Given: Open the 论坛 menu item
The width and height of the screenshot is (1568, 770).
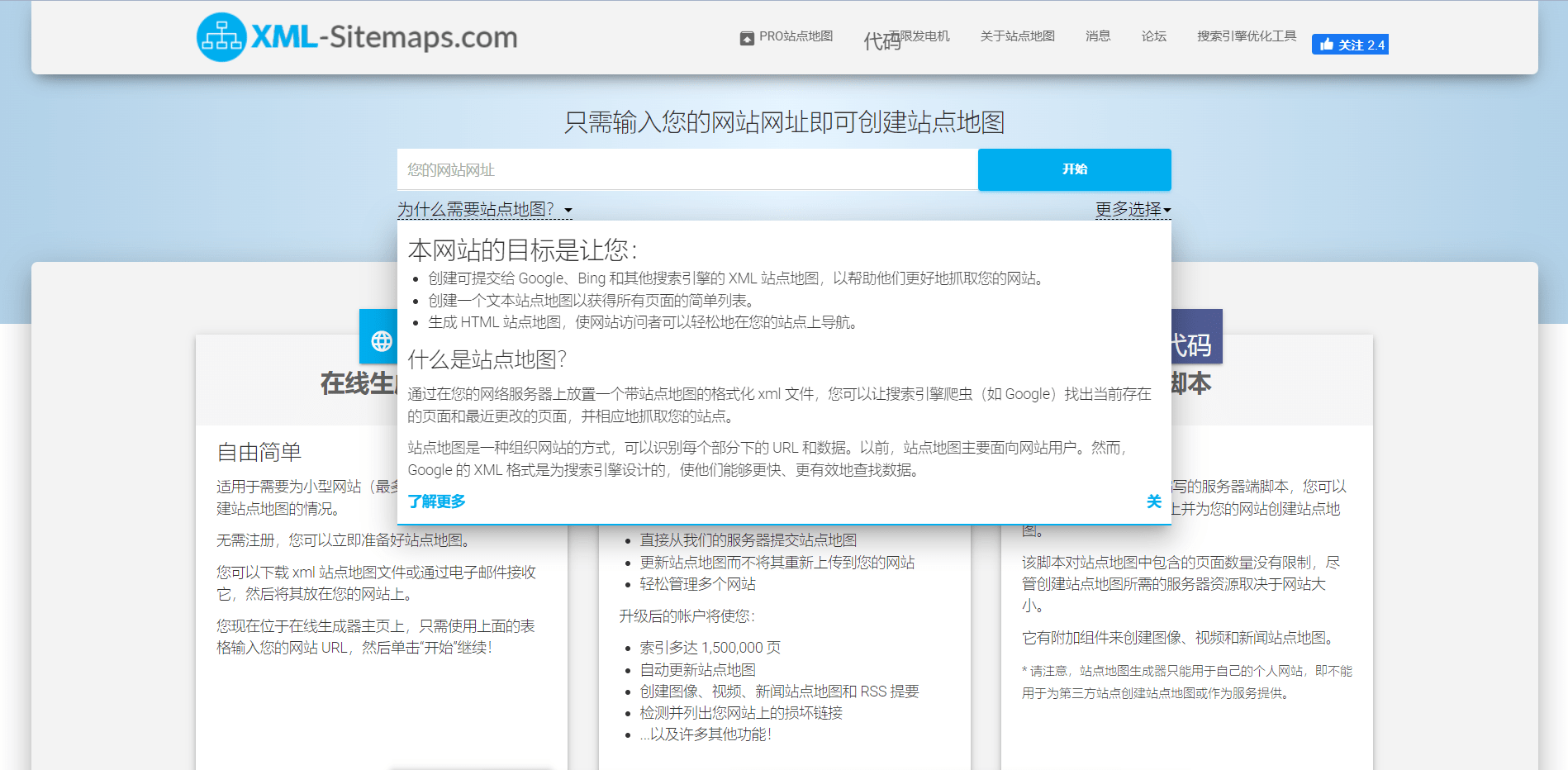Looking at the screenshot, I should pyautogui.click(x=1153, y=36).
